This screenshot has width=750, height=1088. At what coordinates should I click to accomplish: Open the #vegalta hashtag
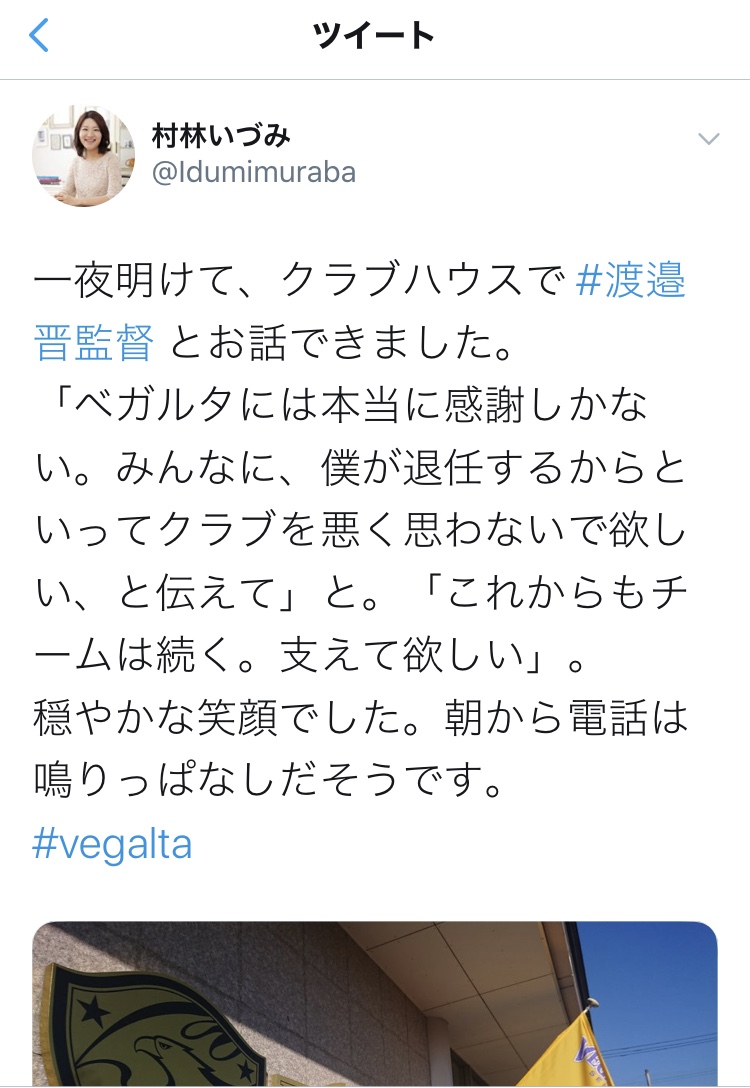112,846
